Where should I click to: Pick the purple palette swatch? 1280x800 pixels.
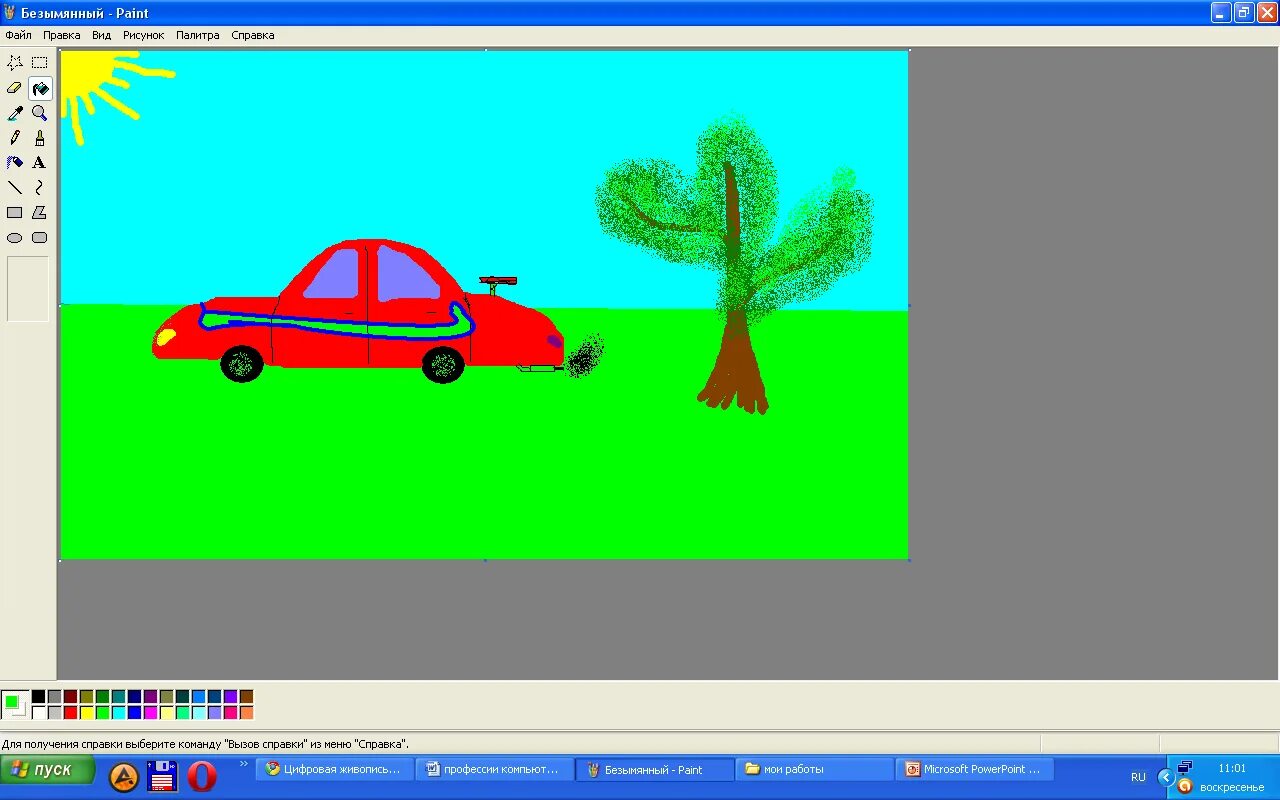pos(150,696)
